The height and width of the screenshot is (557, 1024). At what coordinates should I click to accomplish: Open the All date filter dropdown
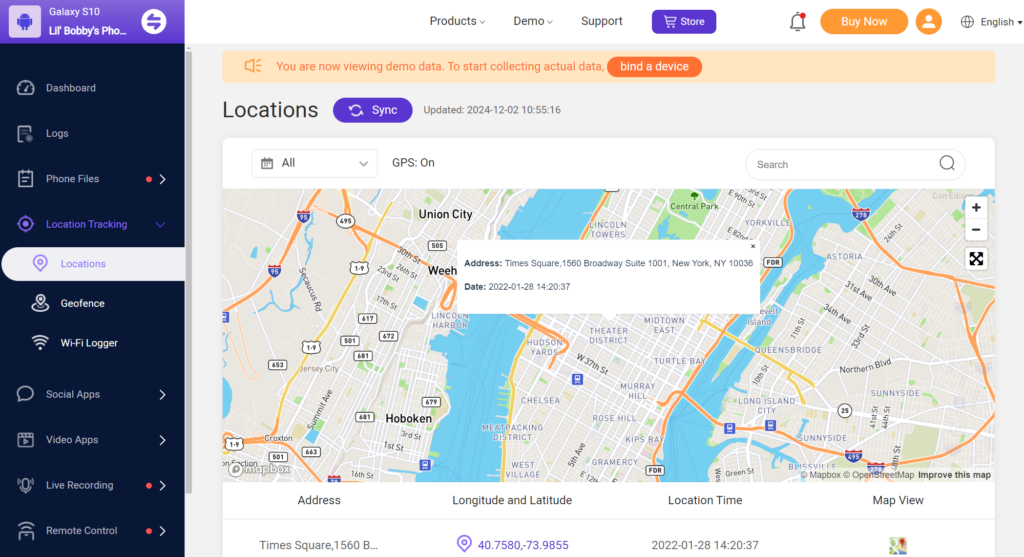pyautogui.click(x=315, y=163)
